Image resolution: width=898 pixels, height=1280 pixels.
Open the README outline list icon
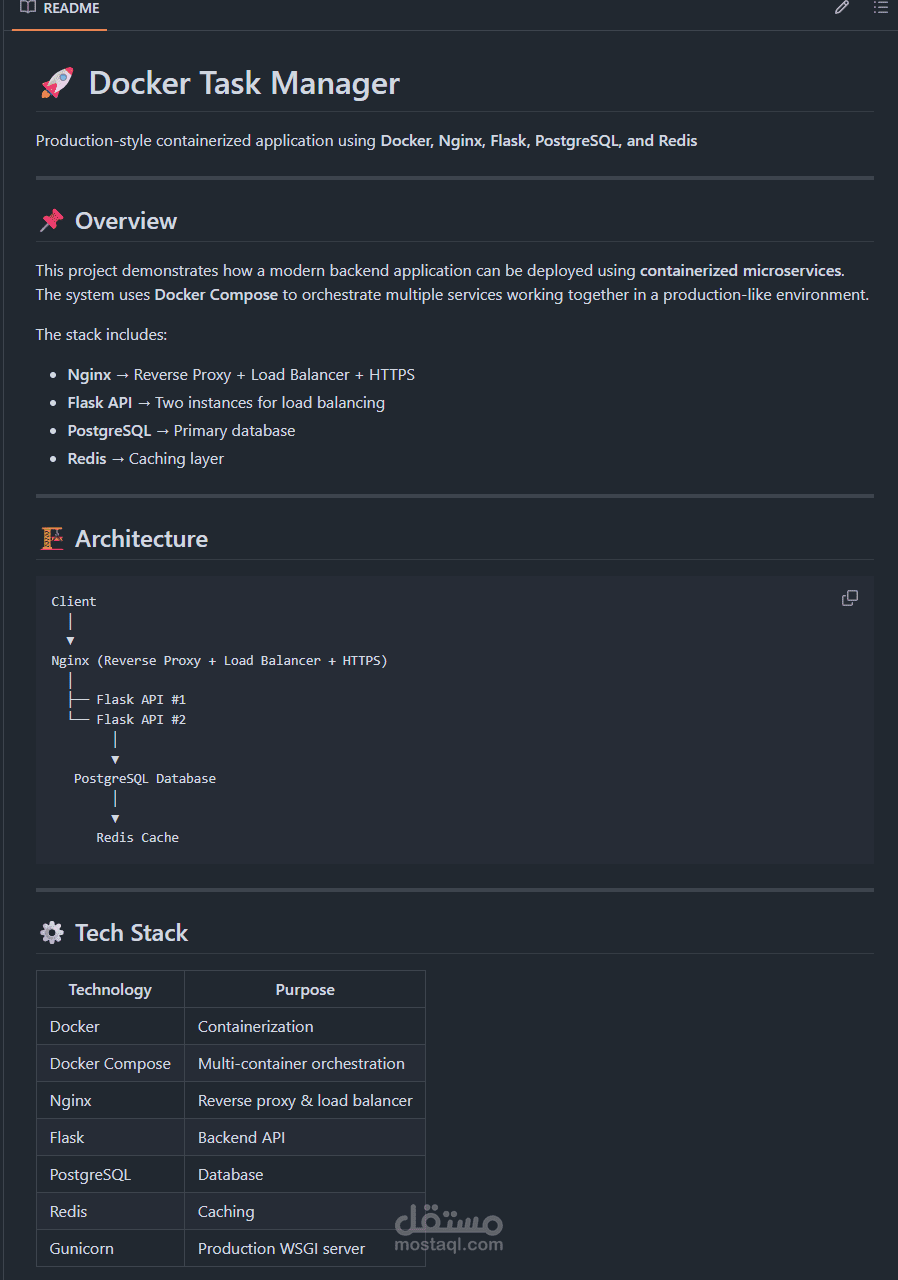[880, 8]
